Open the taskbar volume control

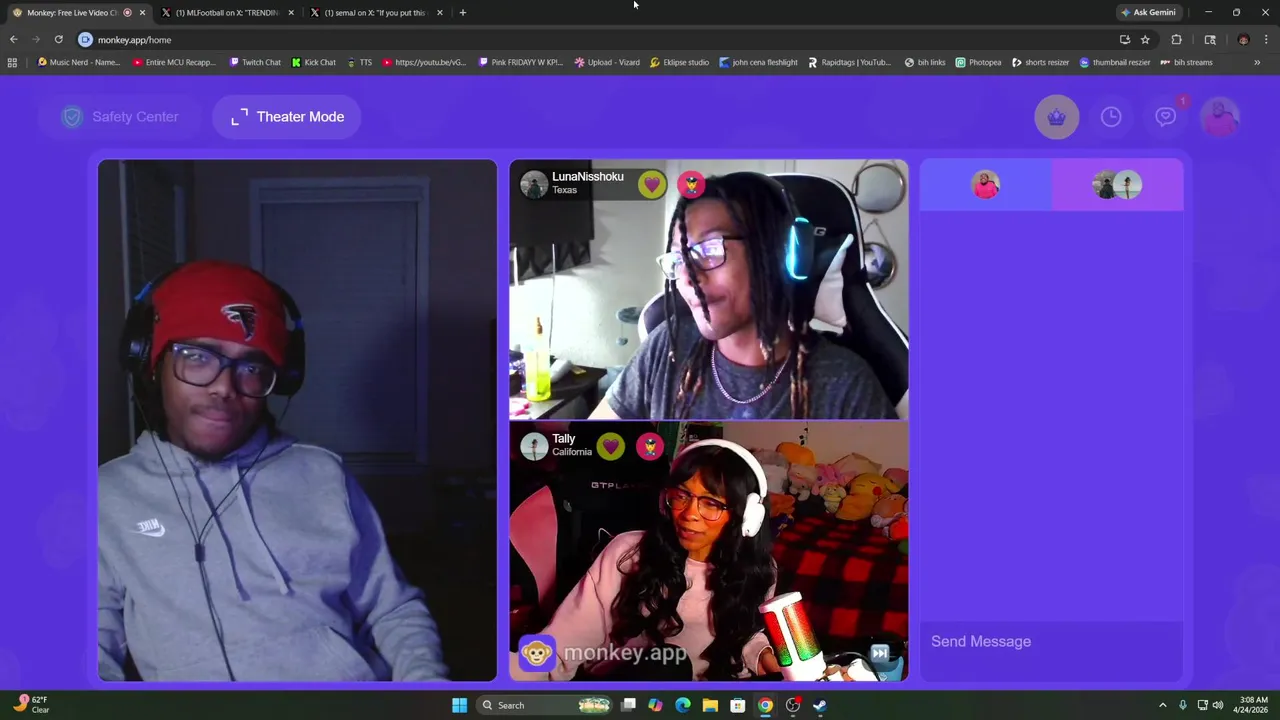(1217, 705)
